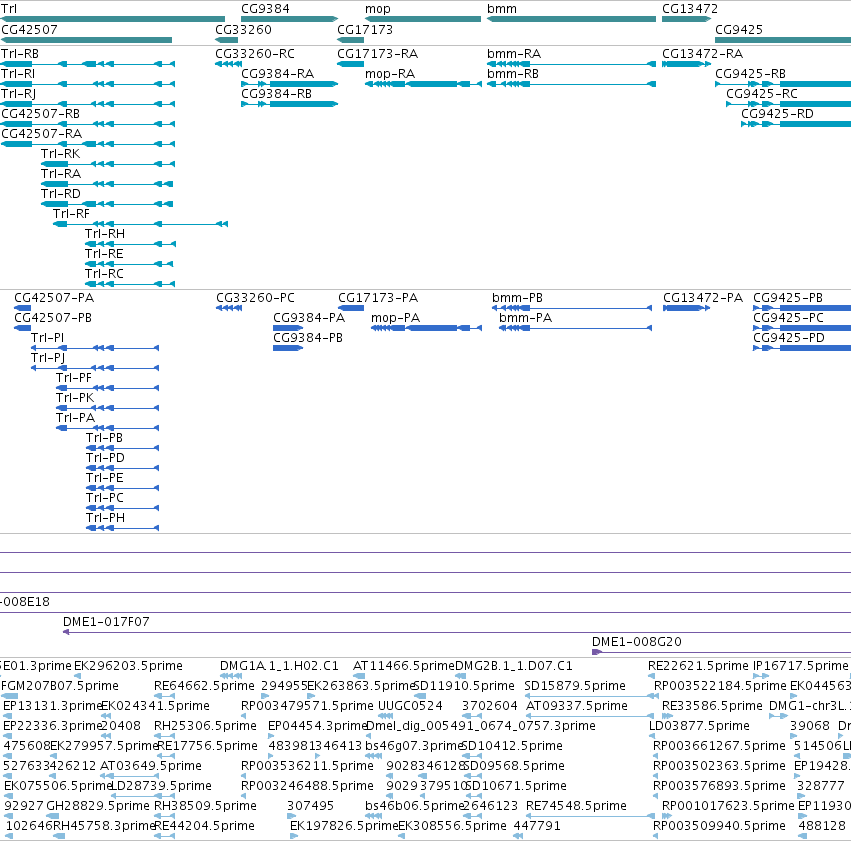851x841 pixels.
Task: Click the CG42507 gene feature
Action: tap(86, 40)
